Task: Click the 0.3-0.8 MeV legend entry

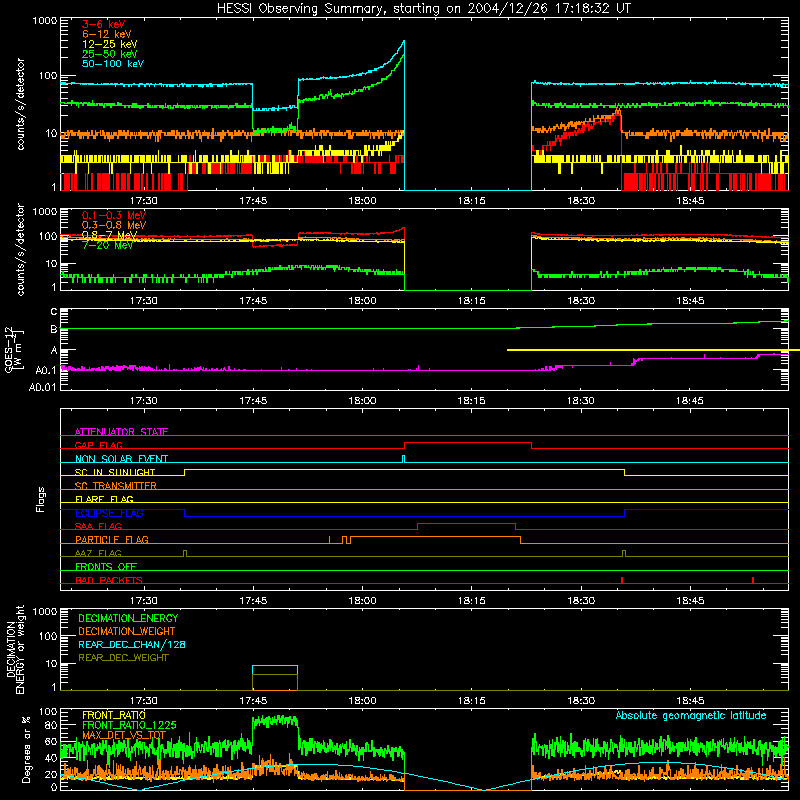Action: 114,225
